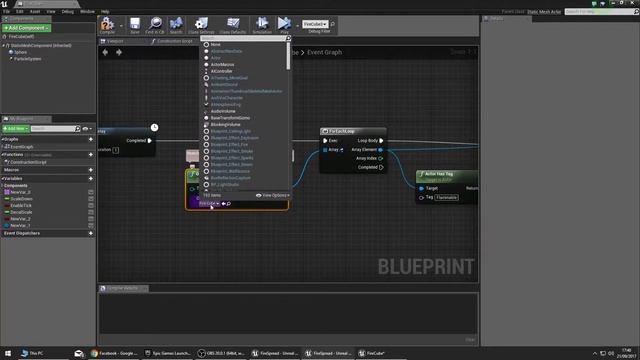Collapse the Variables section
The image size is (640, 360).
[x=2, y=178]
